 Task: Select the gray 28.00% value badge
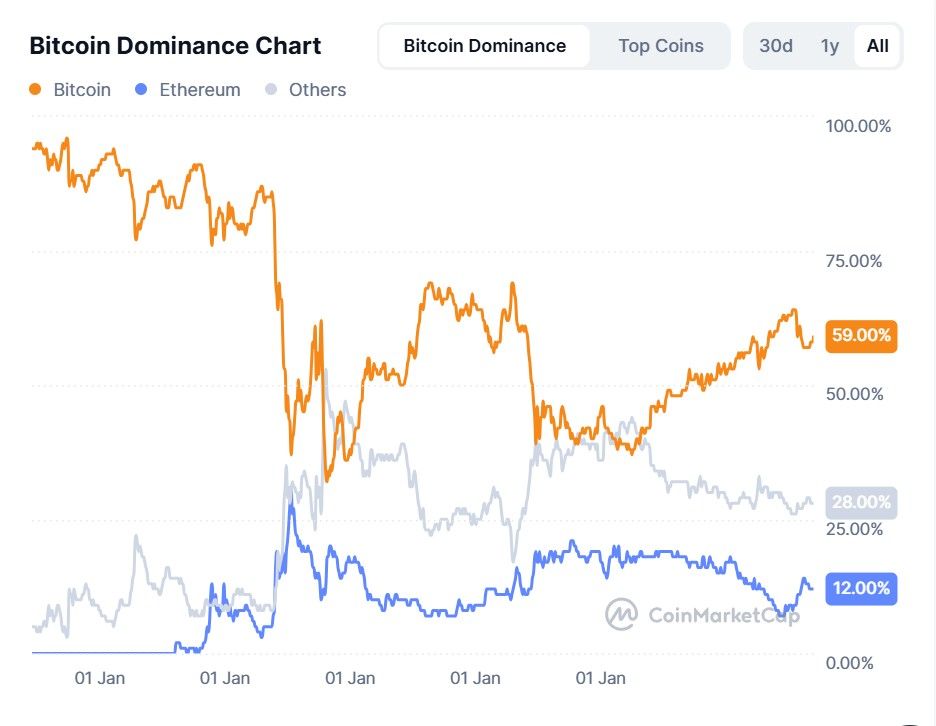[860, 500]
